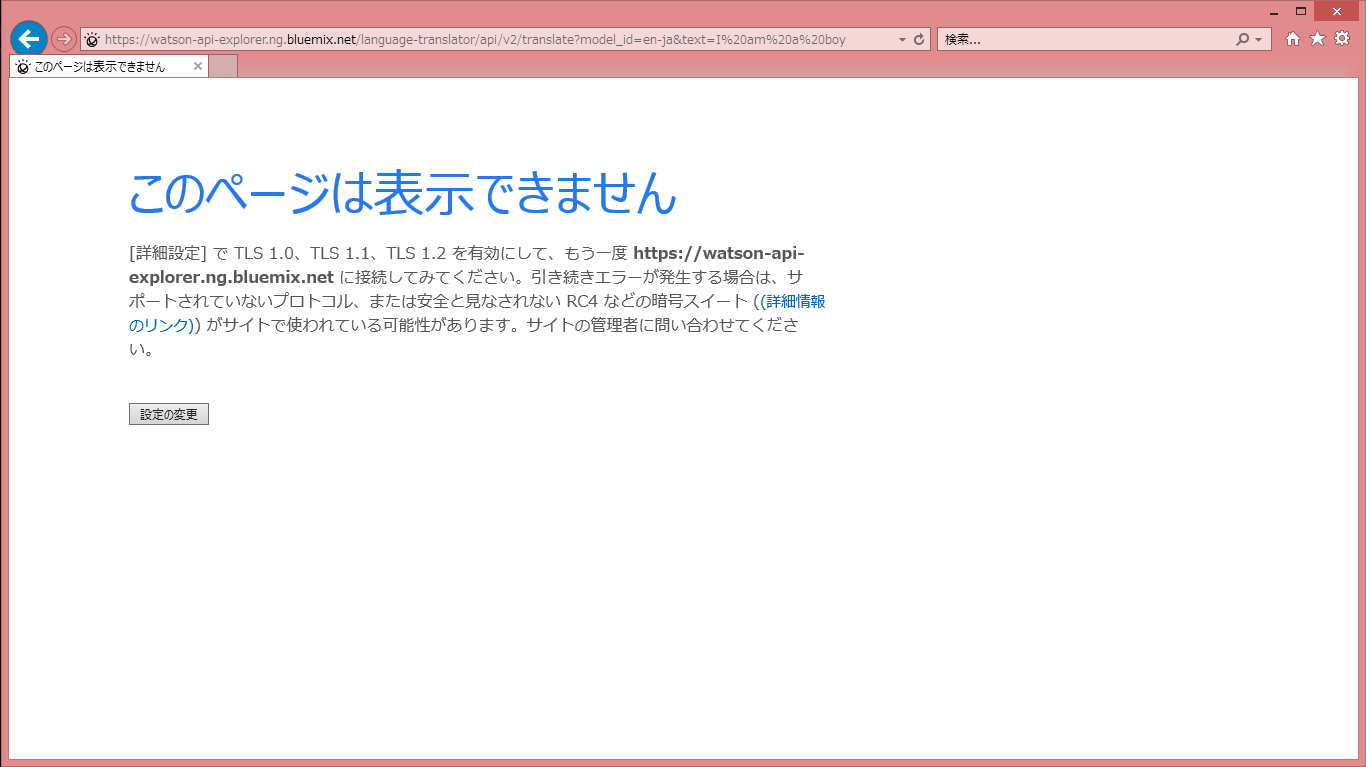
Task: Click the Forward navigation arrow
Action: pos(63,39)
